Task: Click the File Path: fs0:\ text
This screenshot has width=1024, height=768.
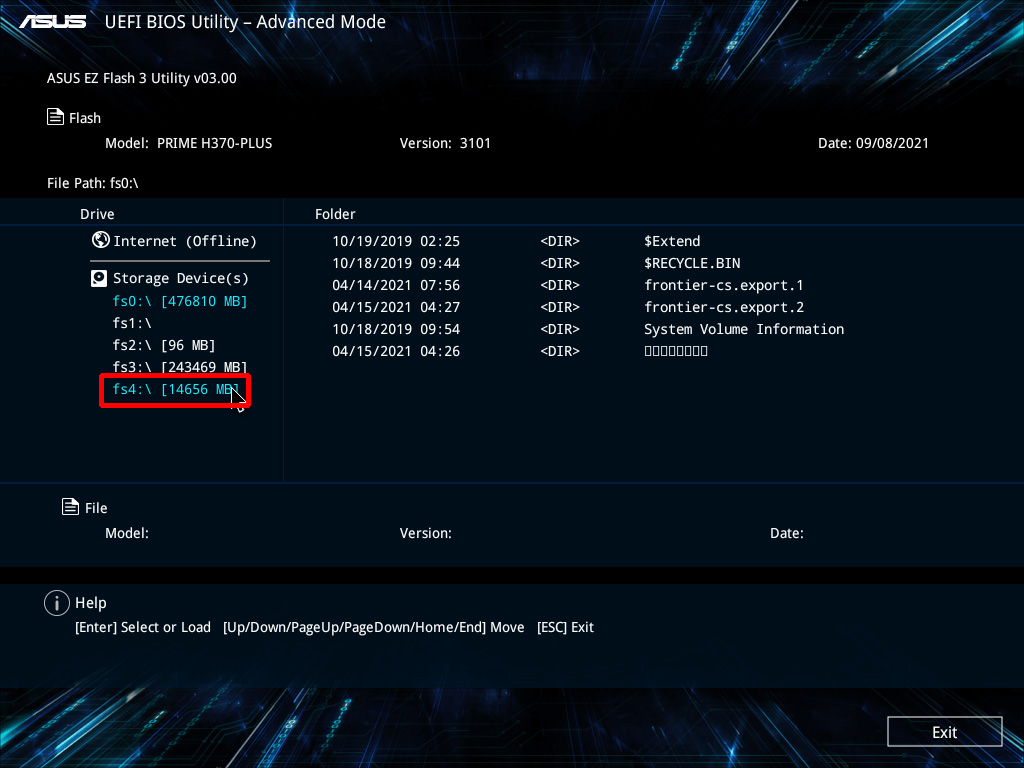Action: coord(93,184)
